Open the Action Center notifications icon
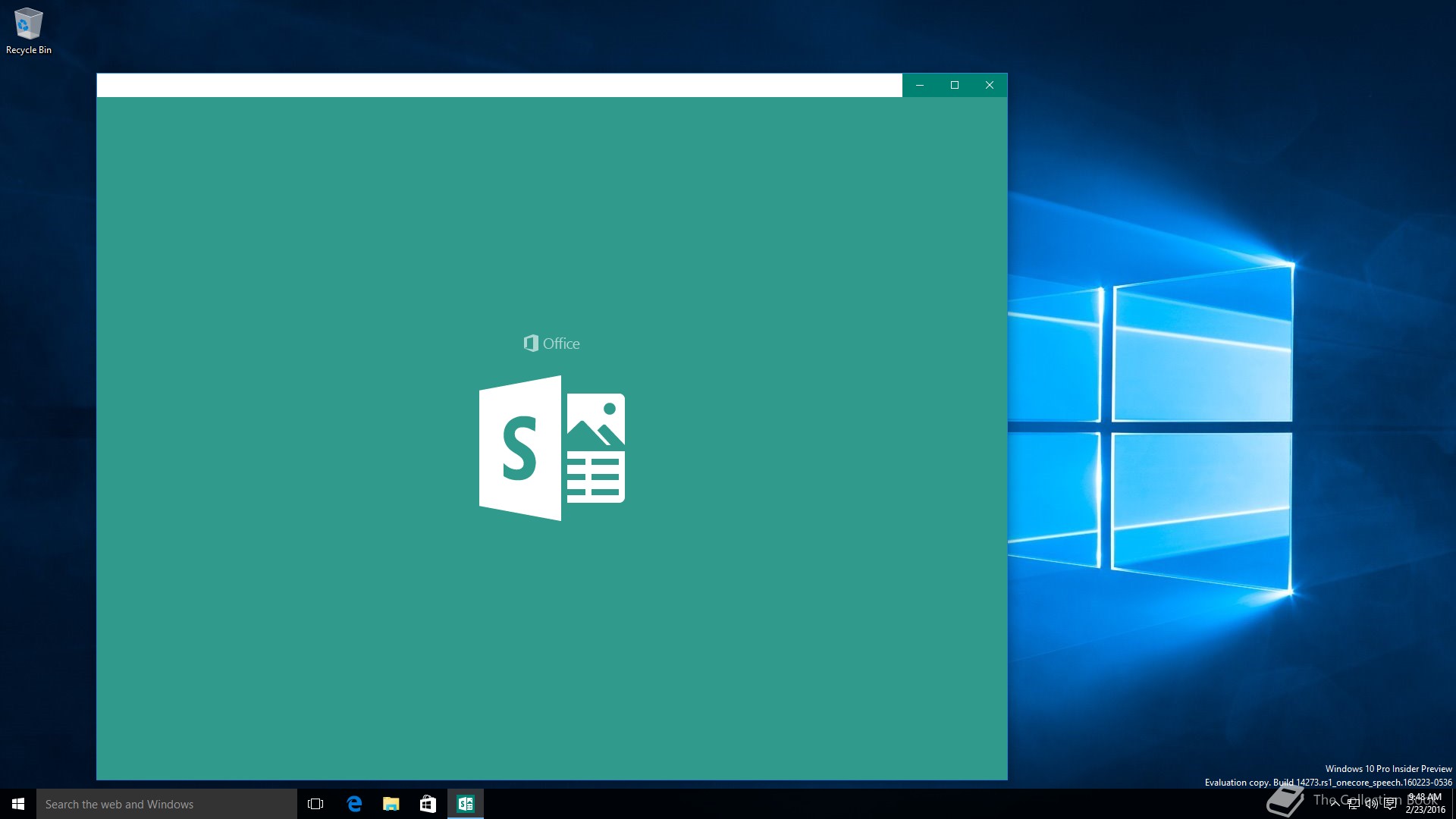Image resolution: width=1456 pixels, height=819 pixels. 1390,804
